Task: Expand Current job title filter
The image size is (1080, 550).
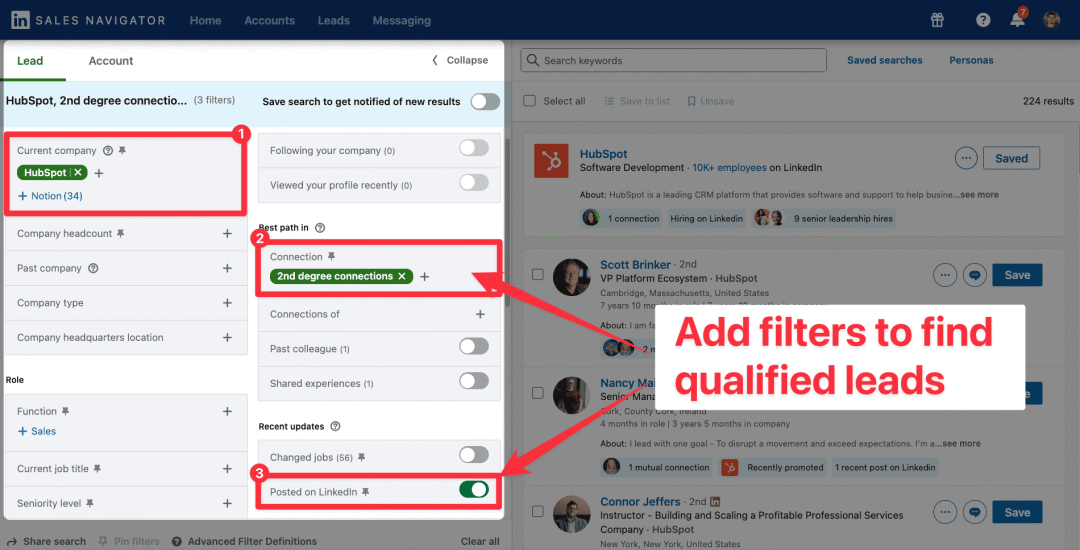Action: [x=227, y=469]
